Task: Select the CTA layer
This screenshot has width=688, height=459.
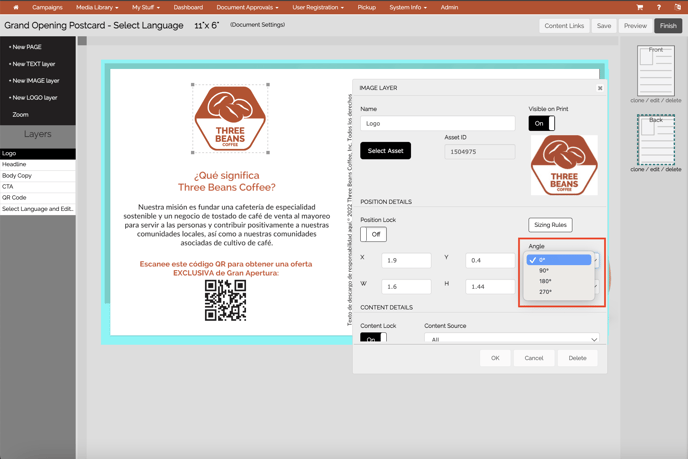Action: click(x=38, y=186)
